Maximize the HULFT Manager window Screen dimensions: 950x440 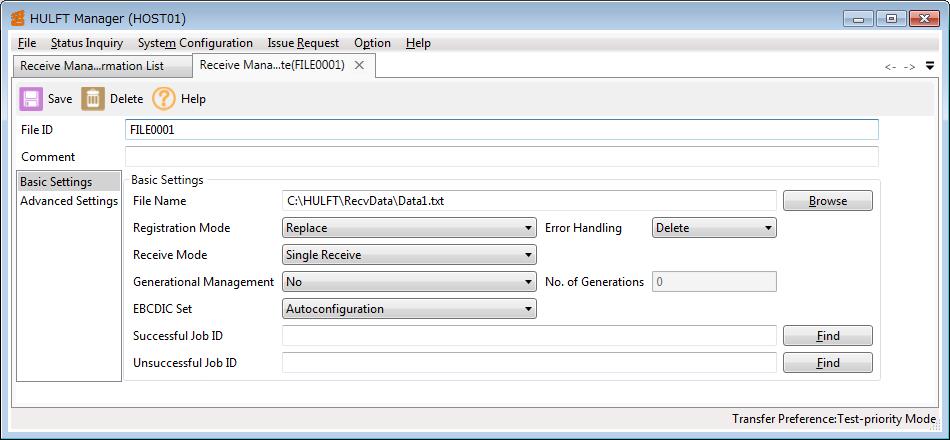pyautogui.click(x=891, y=19)
